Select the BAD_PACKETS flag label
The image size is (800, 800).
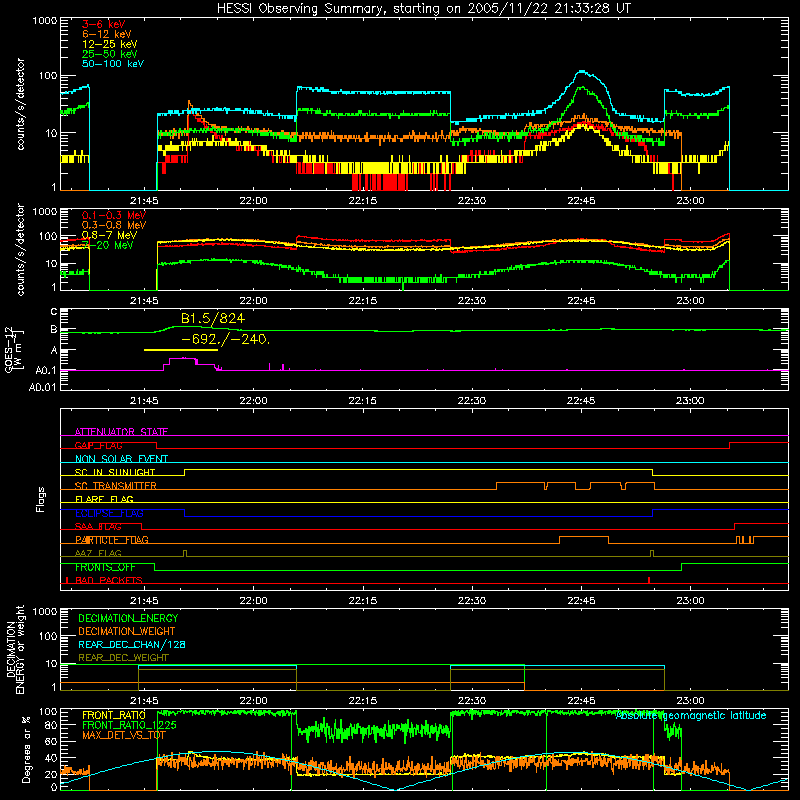pos(109,580)
